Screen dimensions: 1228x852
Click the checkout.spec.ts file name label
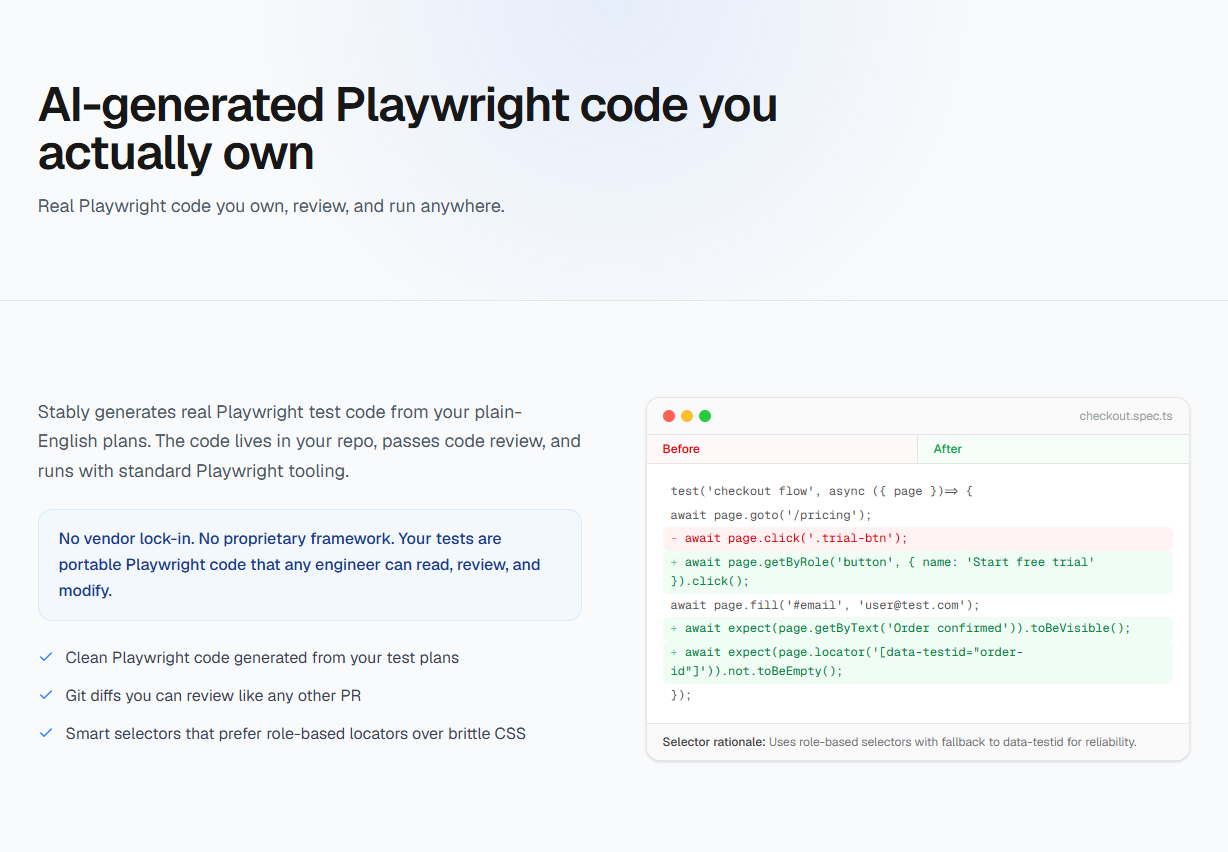1126,416
